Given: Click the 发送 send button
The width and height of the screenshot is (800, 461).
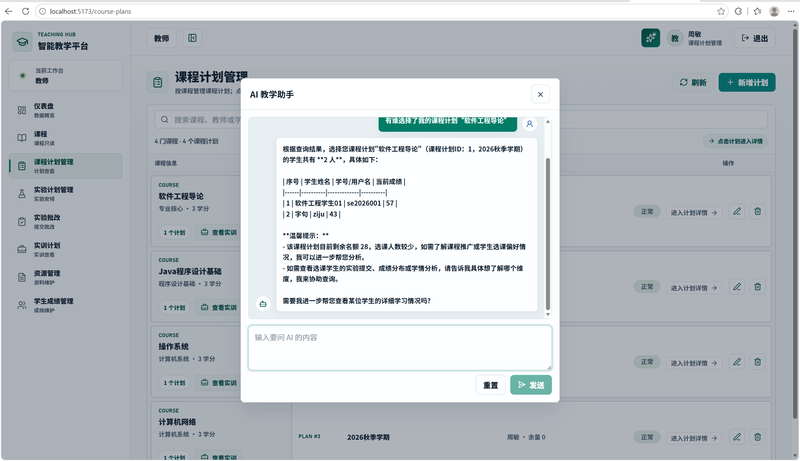Looking at the screenshot, I should pos(531,385).
